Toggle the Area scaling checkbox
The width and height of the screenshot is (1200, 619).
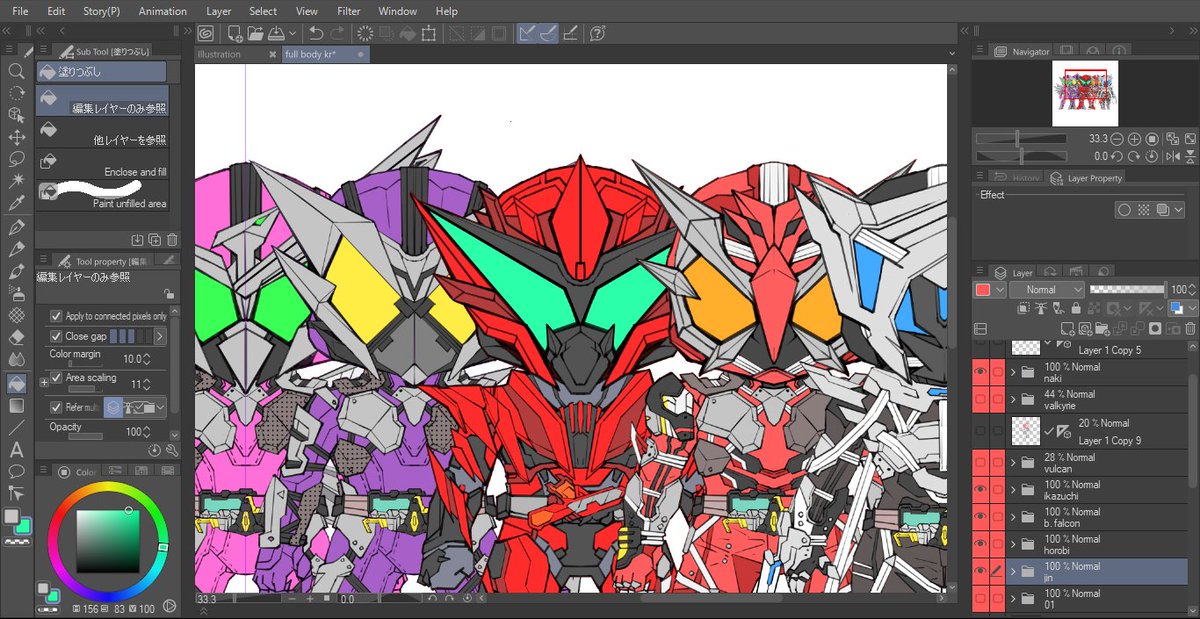point(56,378)
